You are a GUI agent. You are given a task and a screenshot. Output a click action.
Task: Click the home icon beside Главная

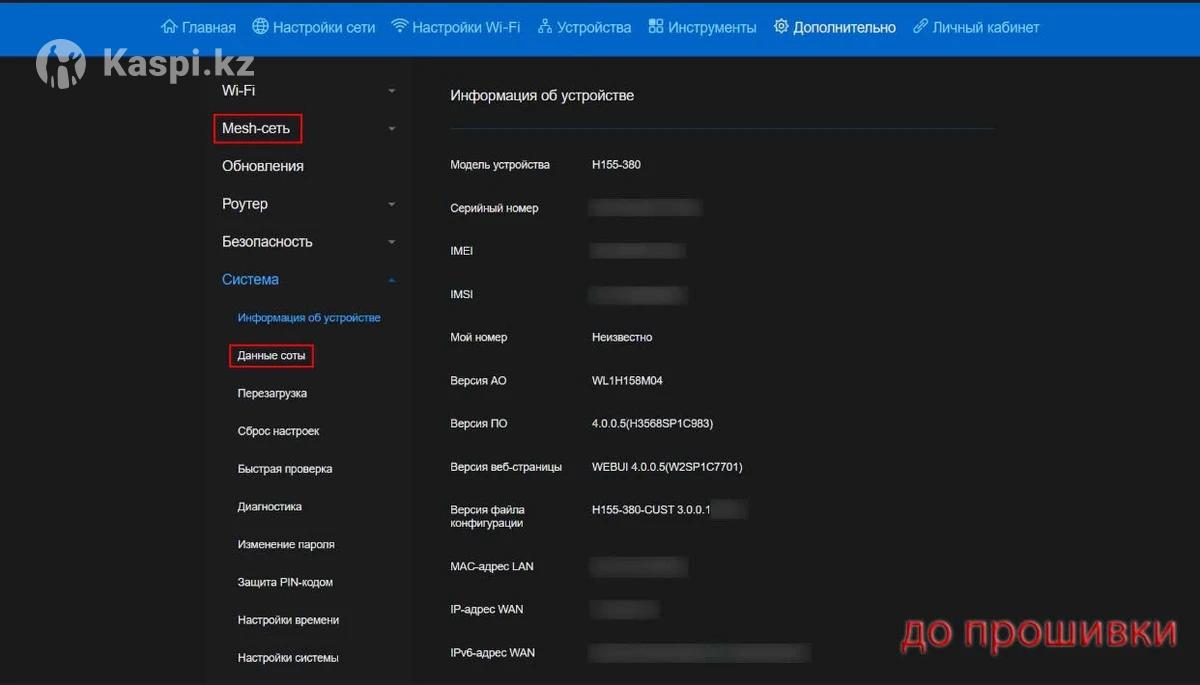click(x=169, y=27)
